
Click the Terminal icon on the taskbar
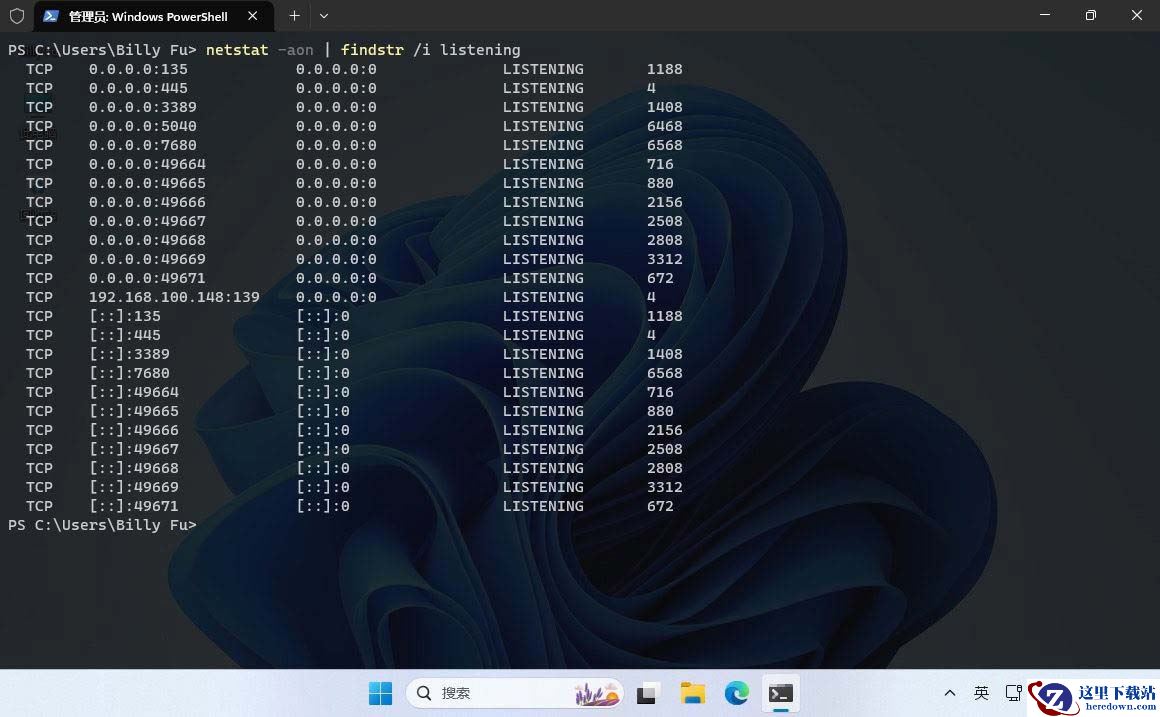point(780,693)
